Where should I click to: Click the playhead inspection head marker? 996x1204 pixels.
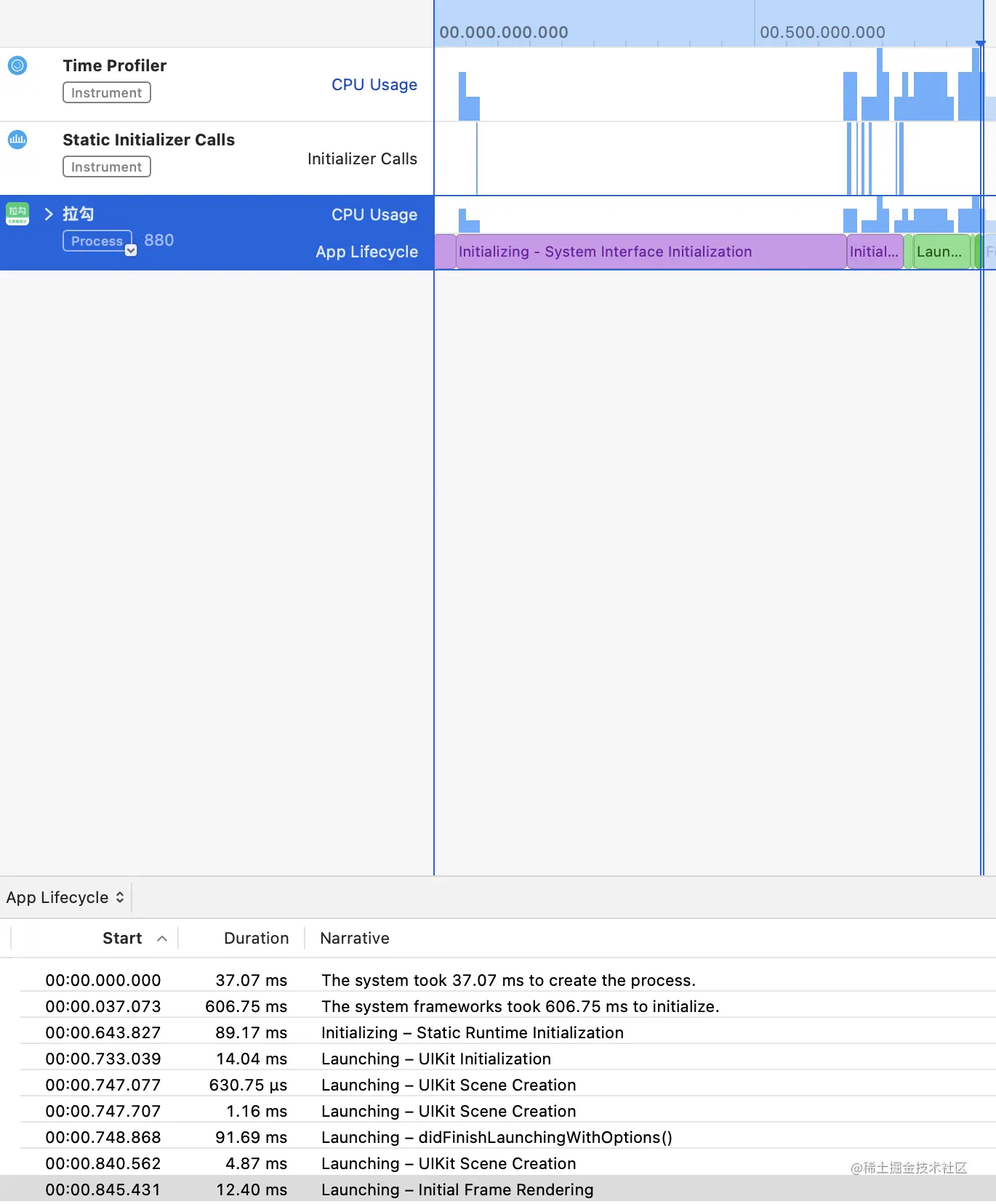(981, 44)
